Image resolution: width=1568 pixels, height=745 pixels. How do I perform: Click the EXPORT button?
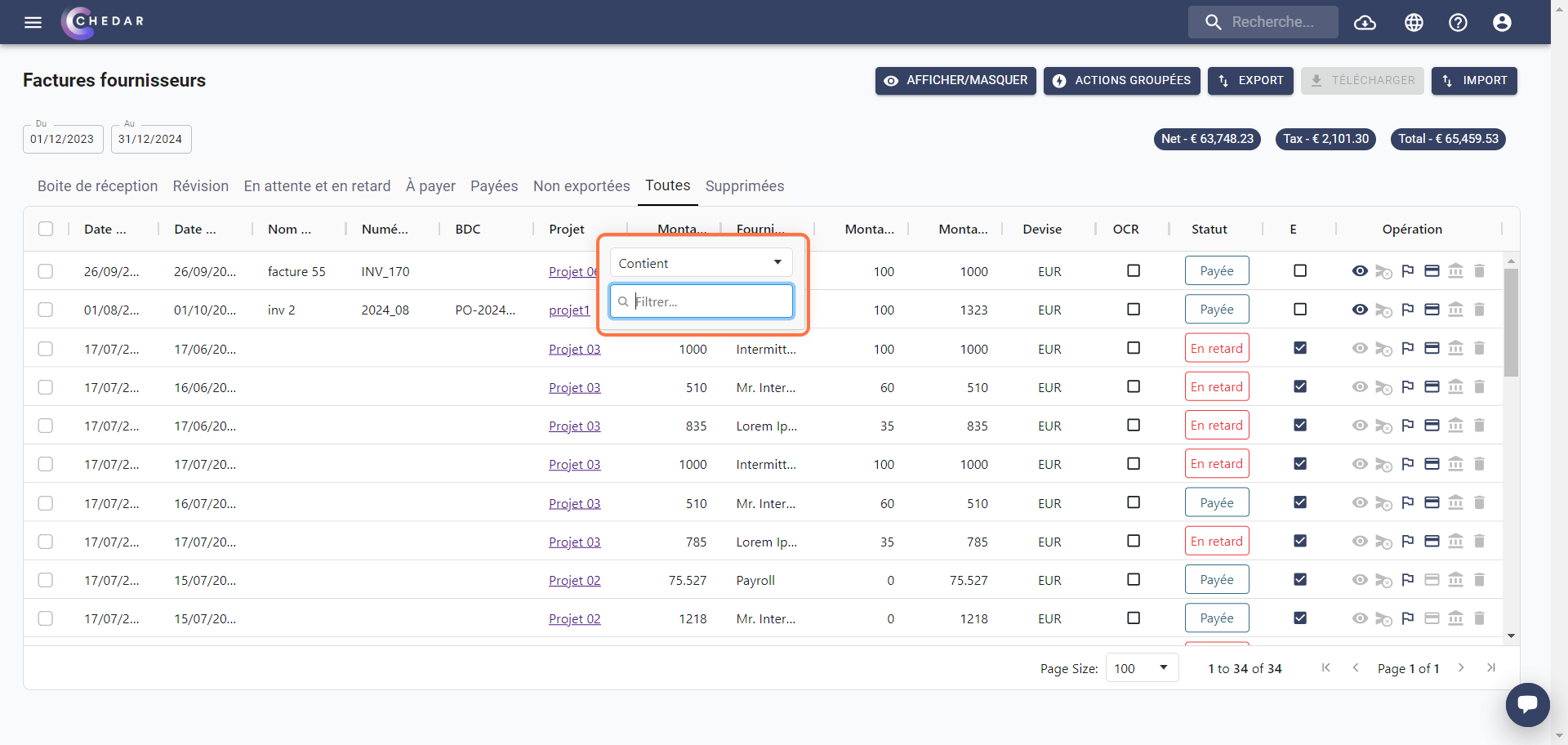(1250, 81)
